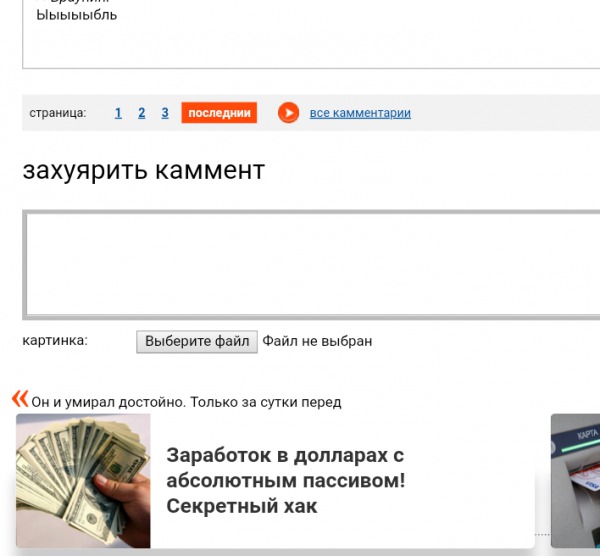
Task: Go to comments page 2
Action: (x=142, y=113)
